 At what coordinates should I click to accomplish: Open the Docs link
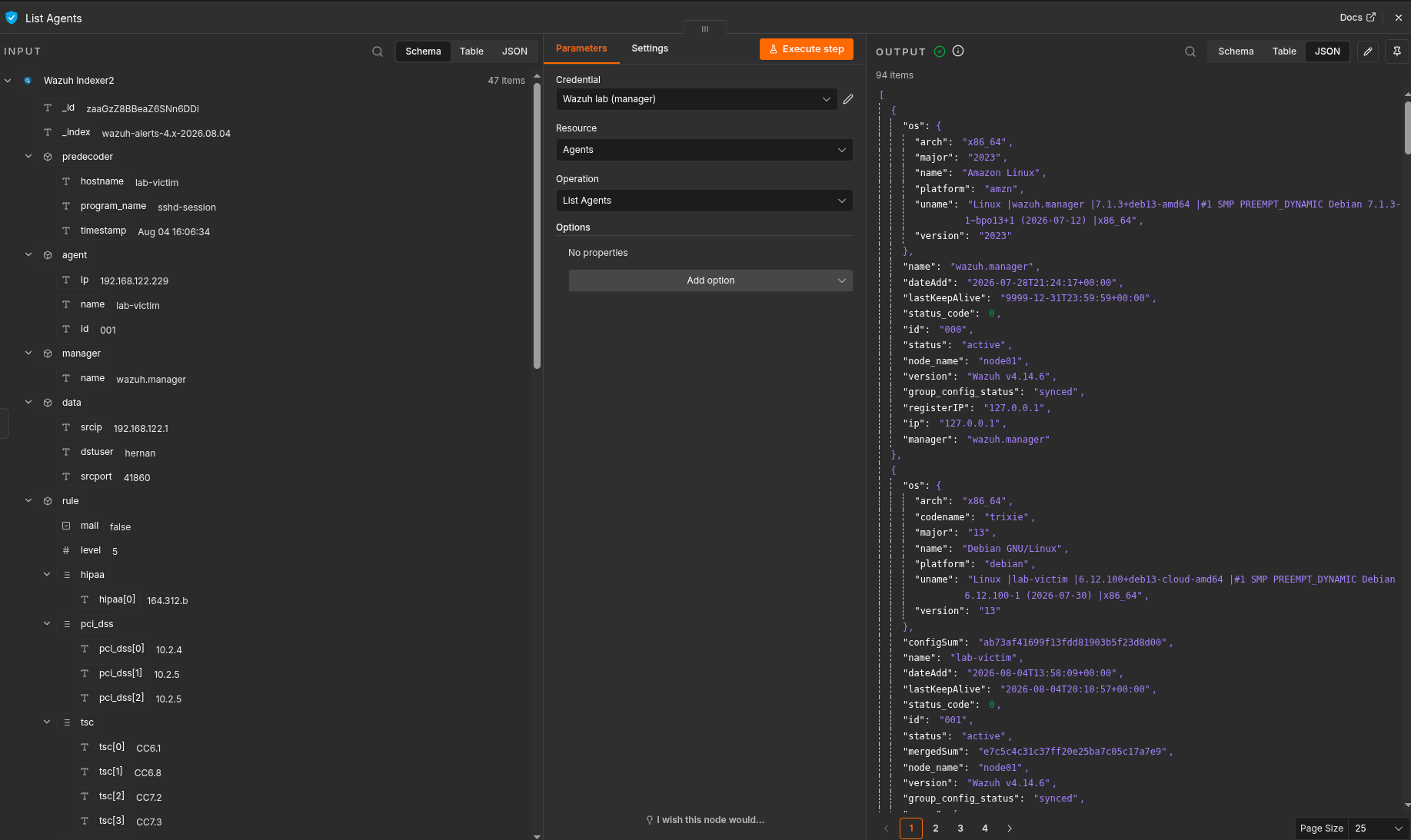pos(1357,18)
